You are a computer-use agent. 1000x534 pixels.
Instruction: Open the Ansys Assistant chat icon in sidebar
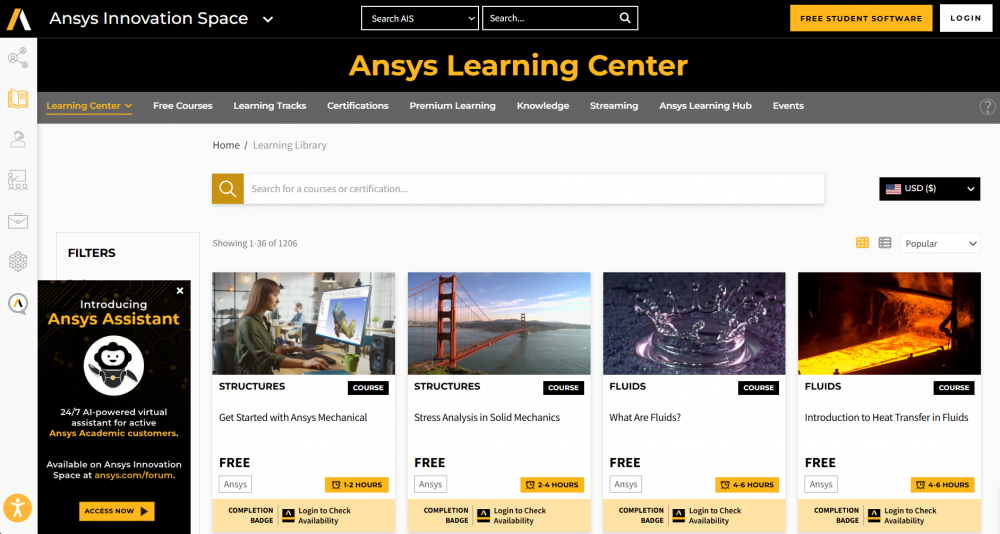pos(18,303)
